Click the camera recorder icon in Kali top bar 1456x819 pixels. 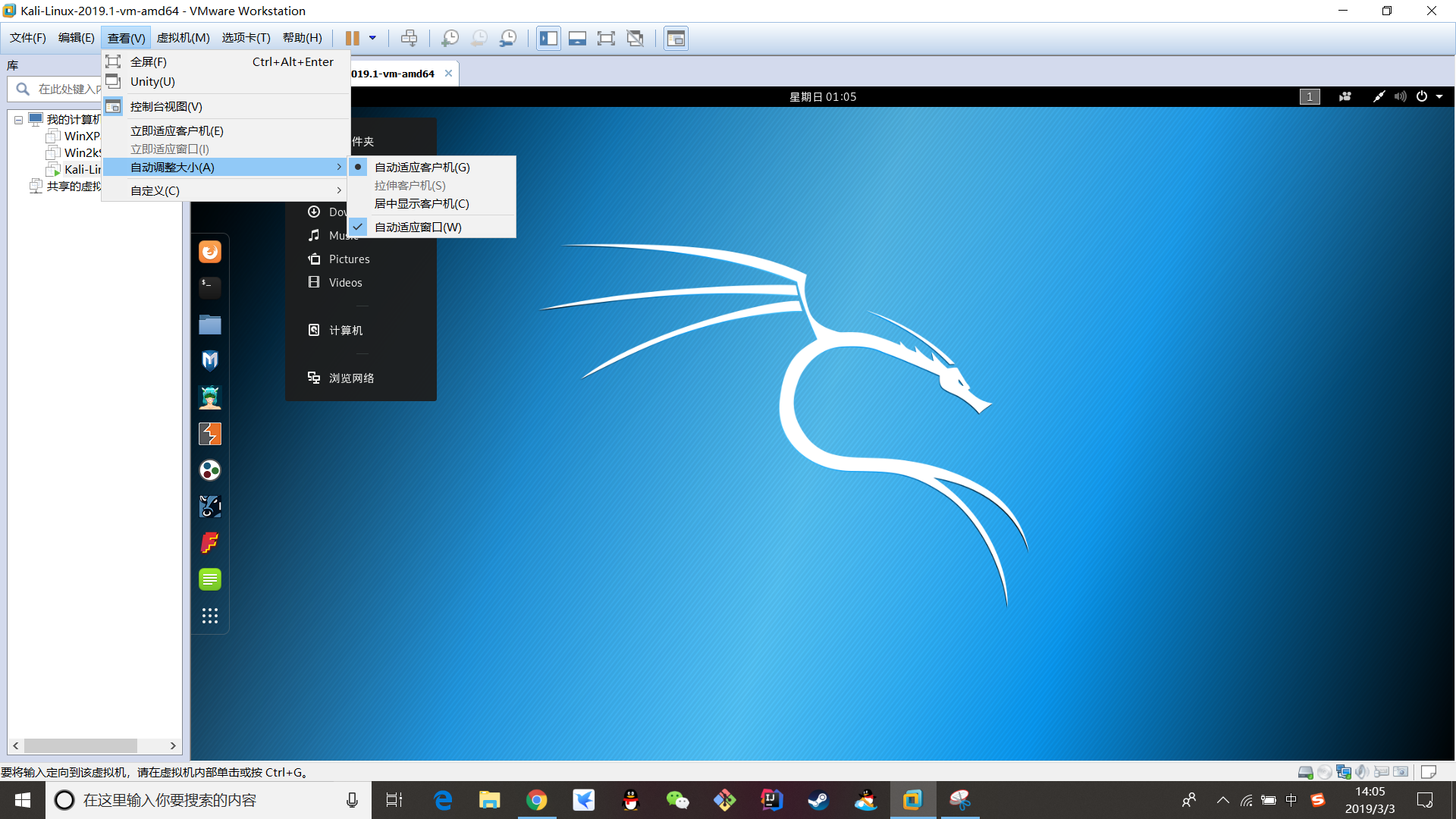point(1345,97)
